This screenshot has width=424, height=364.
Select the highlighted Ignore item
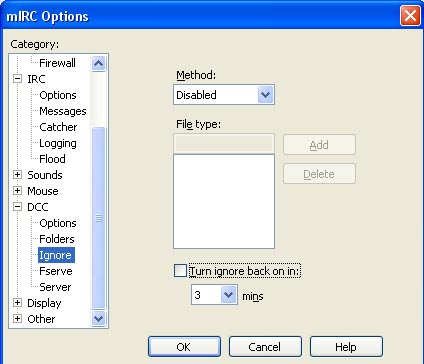(56, 255)
